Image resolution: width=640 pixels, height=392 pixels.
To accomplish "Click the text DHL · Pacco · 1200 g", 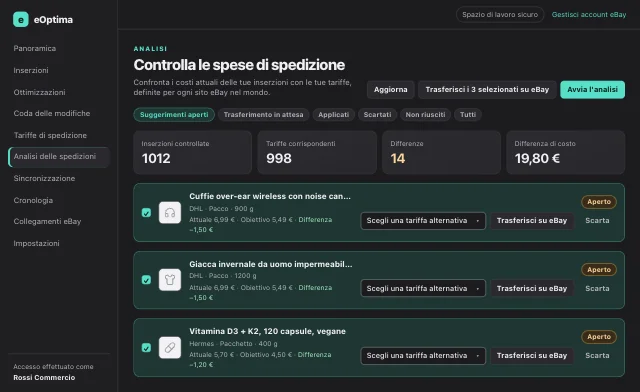I will click(x=223, y=276).
